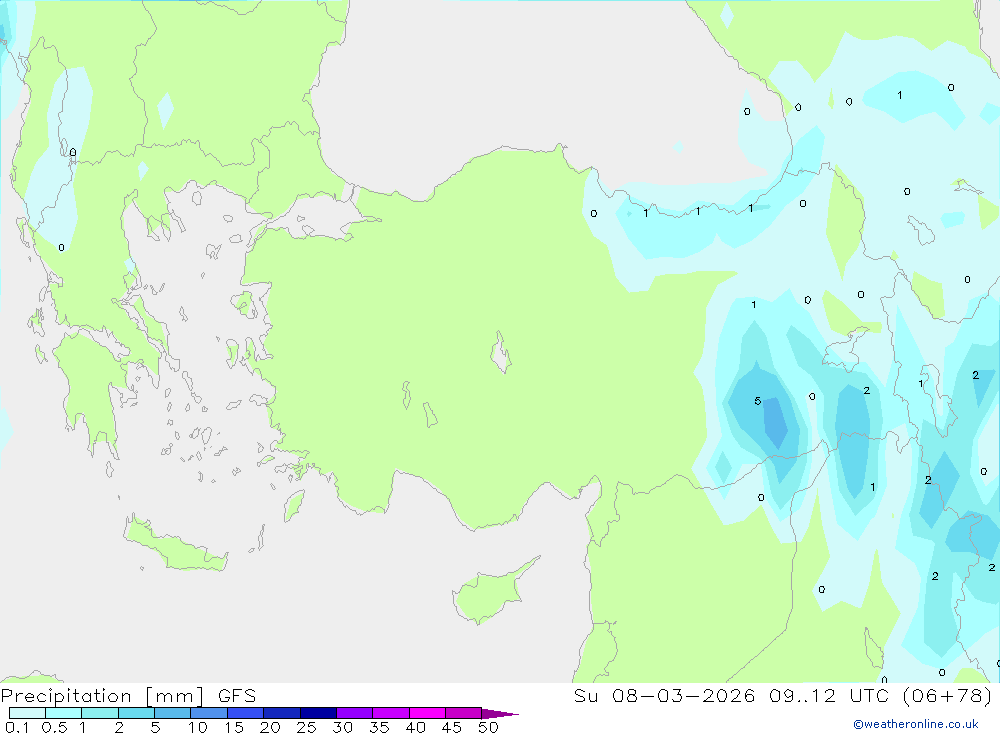Screen dimensions: 1000x733
Task: Click the 25–30 mm navy legend swatch
Action: pyautogui.click(x=318, y=713)
